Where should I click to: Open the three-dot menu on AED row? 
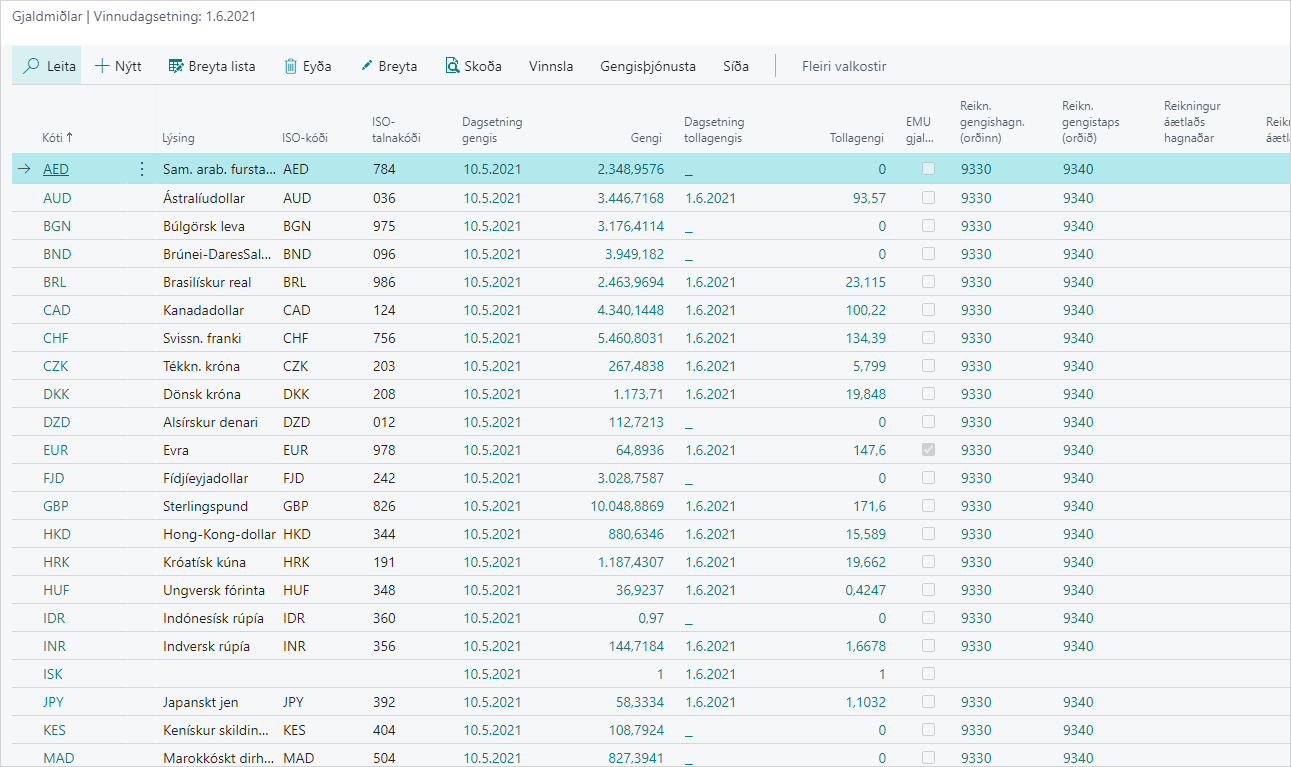click(141, 169)
